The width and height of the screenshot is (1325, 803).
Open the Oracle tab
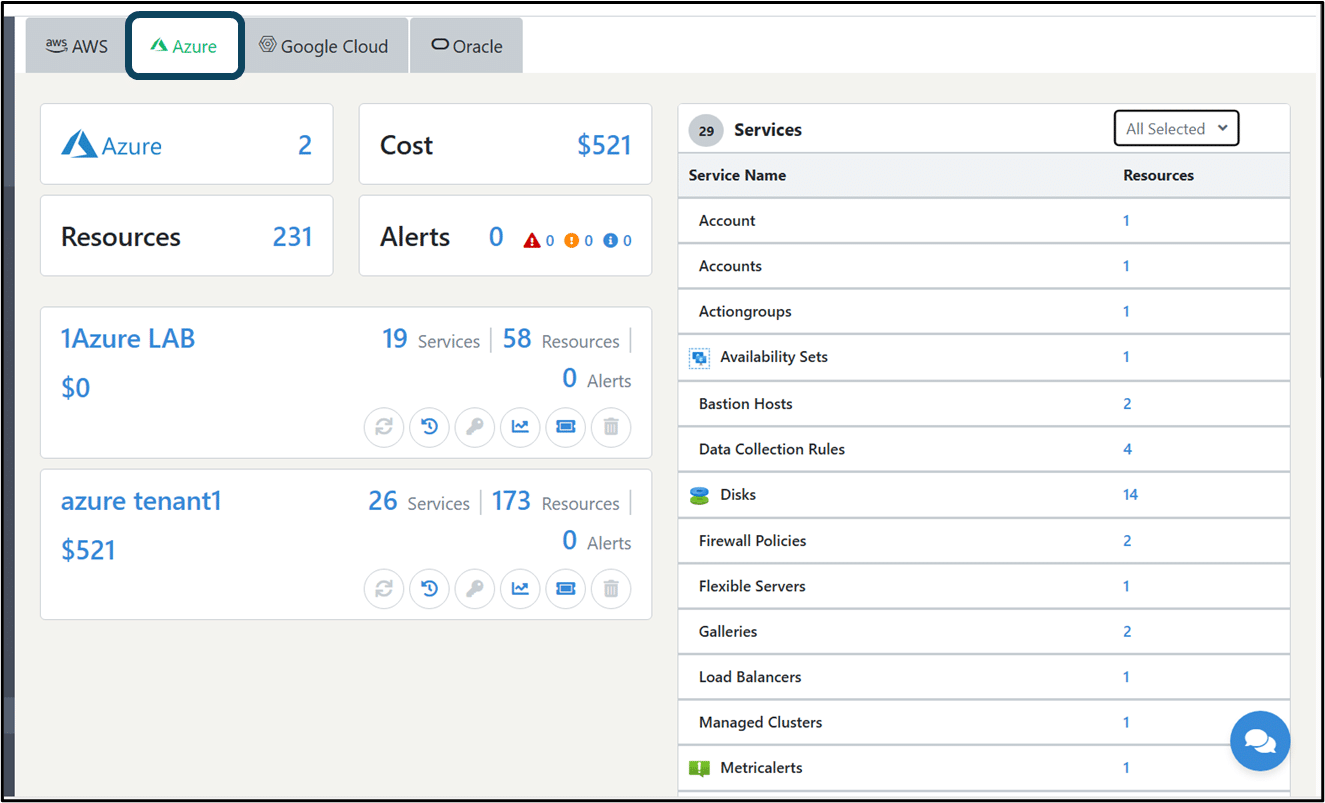pos(467,46)
